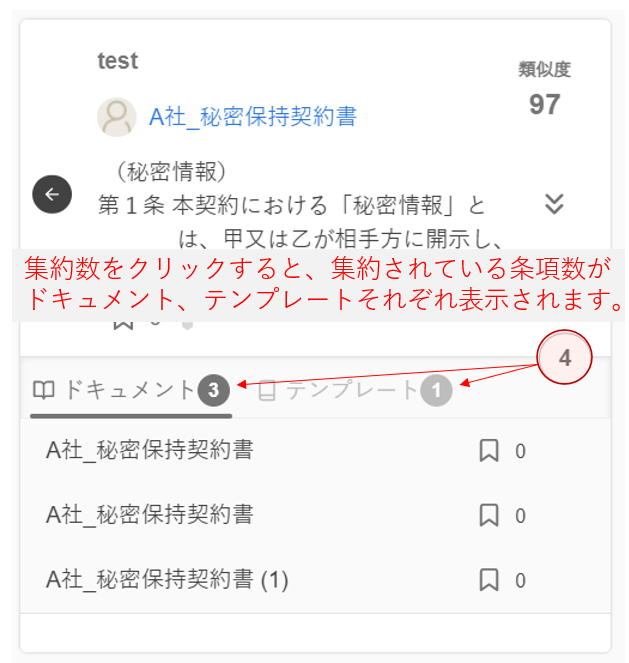Viewport: 629px width, 663px height.
Task: Click the book icon beside ドキュメント
Action: pos(44,390)
